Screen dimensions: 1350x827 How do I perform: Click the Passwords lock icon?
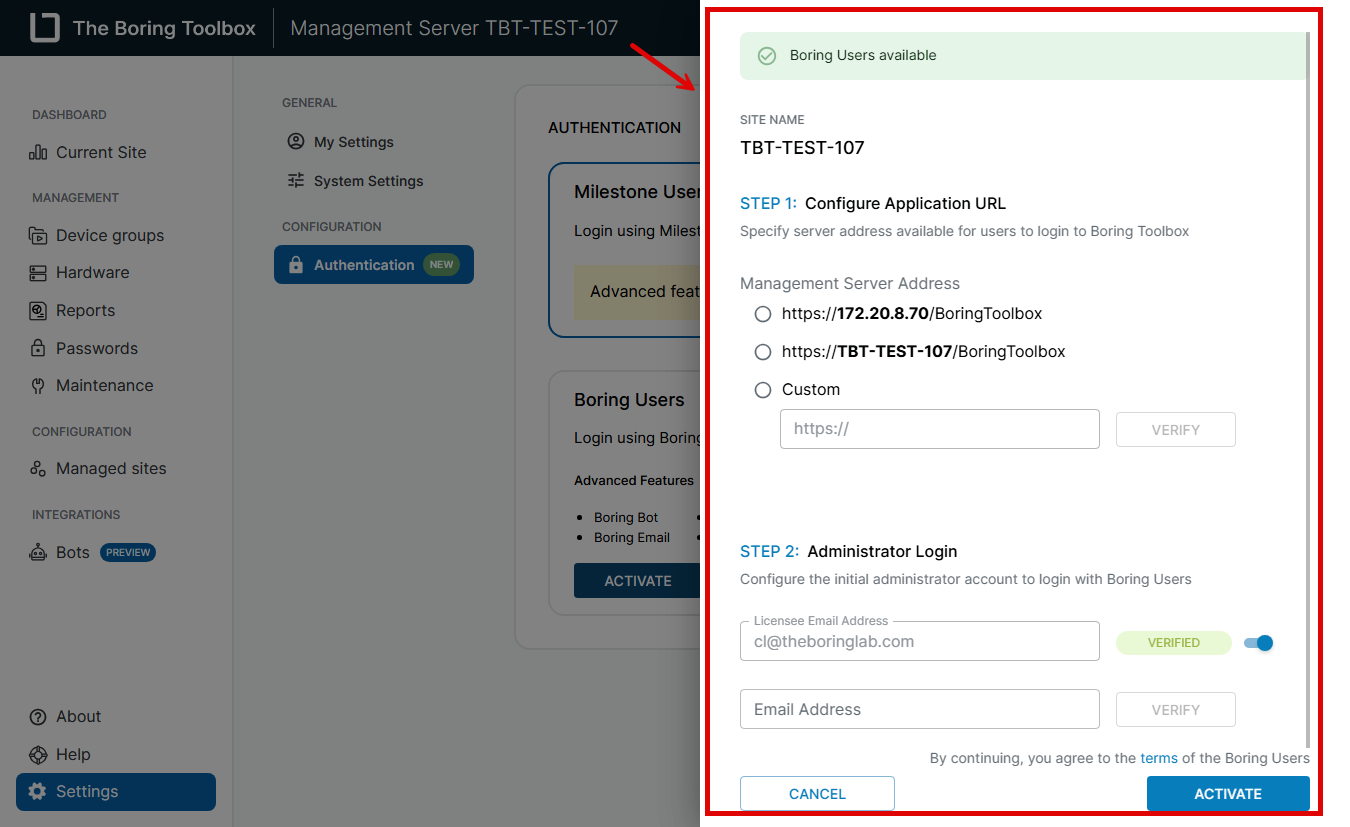point(38,349)
